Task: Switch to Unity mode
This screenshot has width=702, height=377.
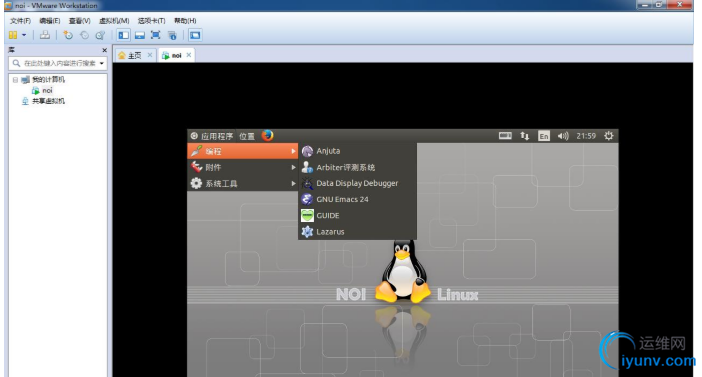Action: (172, 35)
